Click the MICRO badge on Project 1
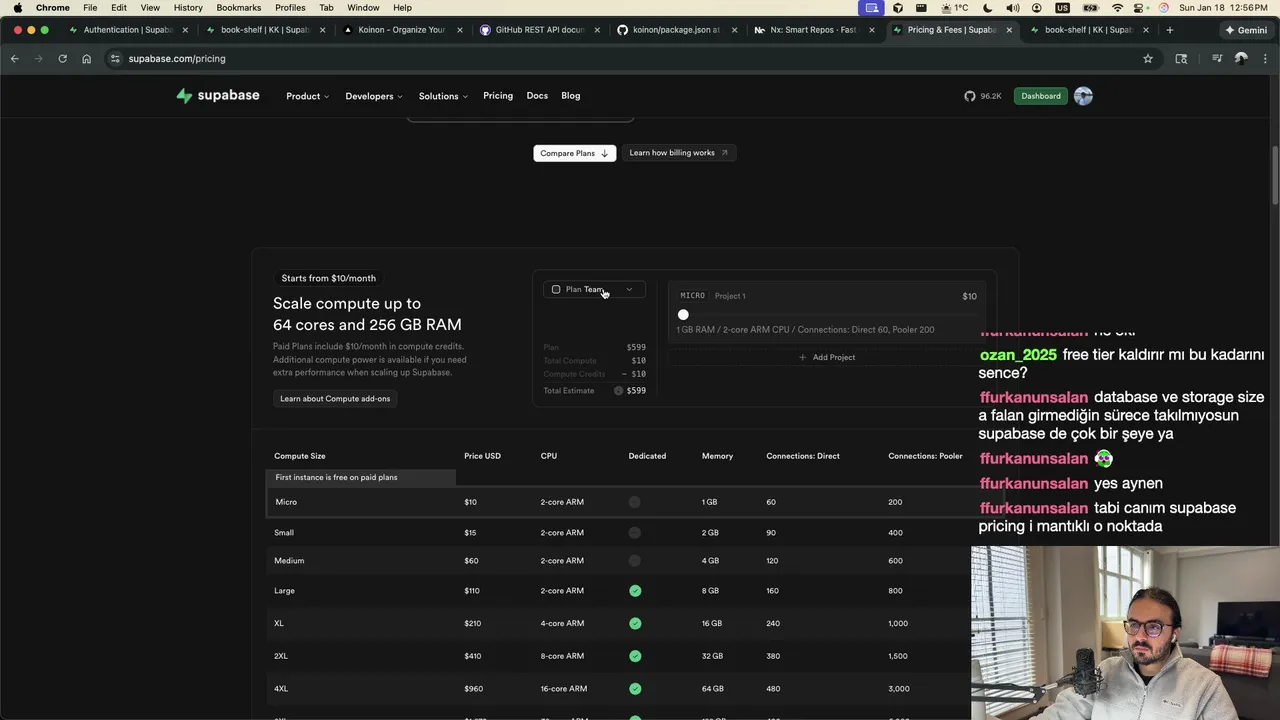Image resolution: width=1280 pixels, height=720 pixels. pyautogui.click(x=693, y=296)
